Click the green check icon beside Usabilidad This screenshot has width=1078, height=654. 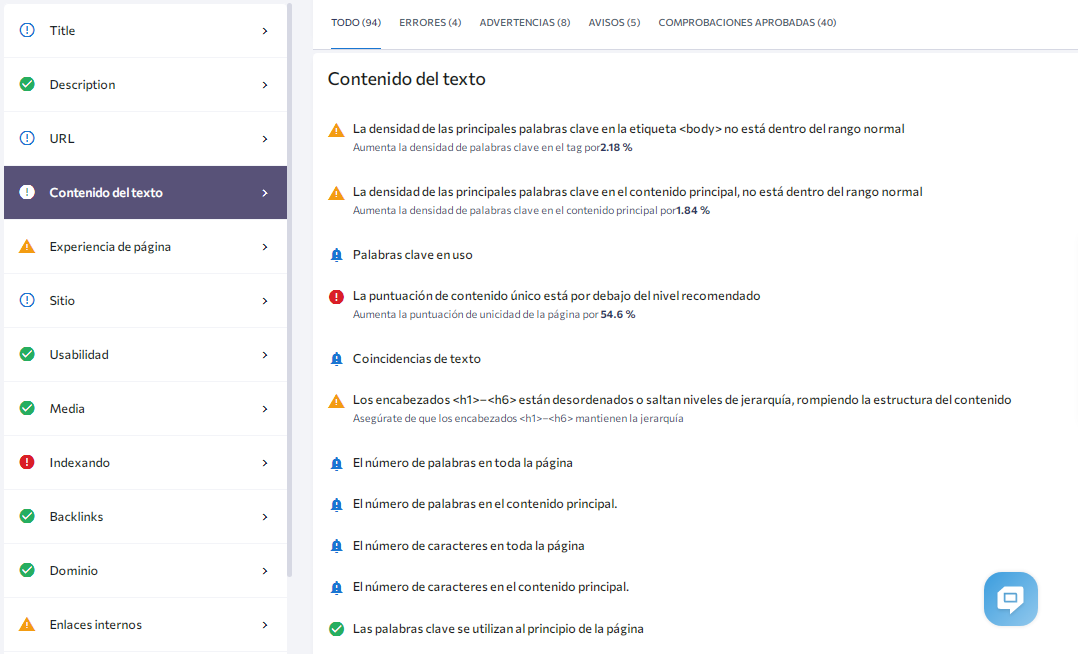click(x=27, y=354)
